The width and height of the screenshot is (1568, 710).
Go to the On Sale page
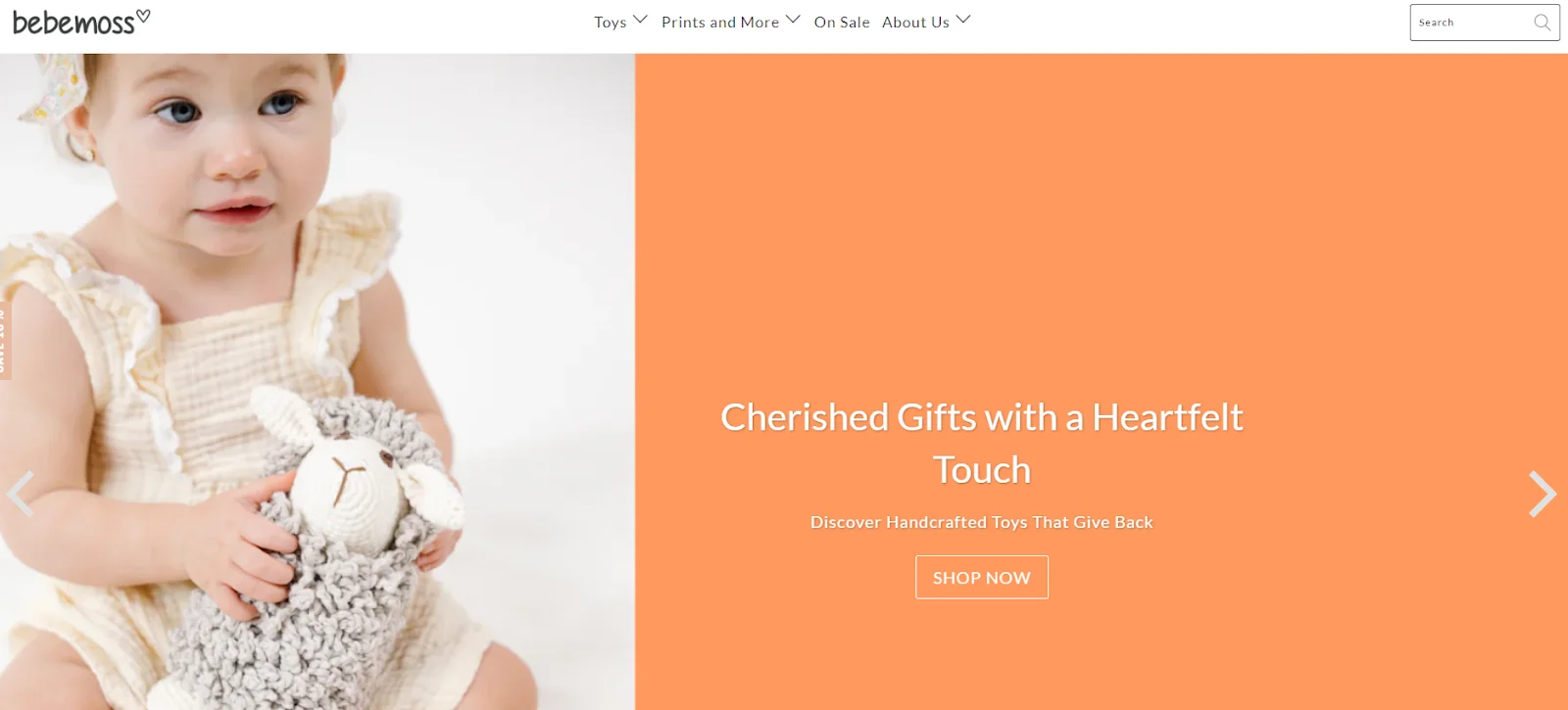842,23
